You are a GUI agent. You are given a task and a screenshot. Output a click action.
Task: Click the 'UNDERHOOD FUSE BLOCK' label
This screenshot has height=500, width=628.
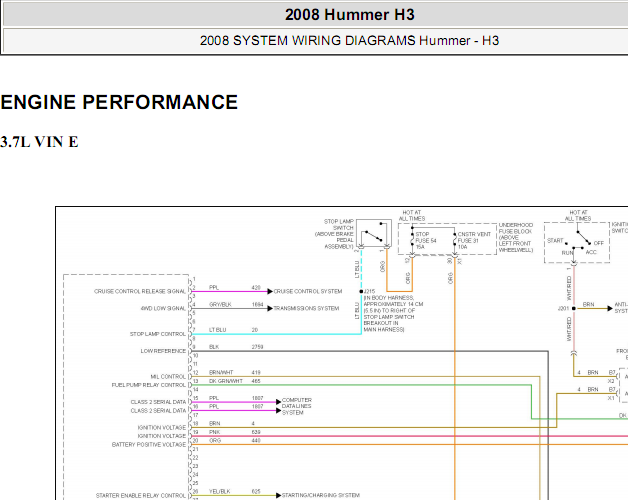click(516, 238)
